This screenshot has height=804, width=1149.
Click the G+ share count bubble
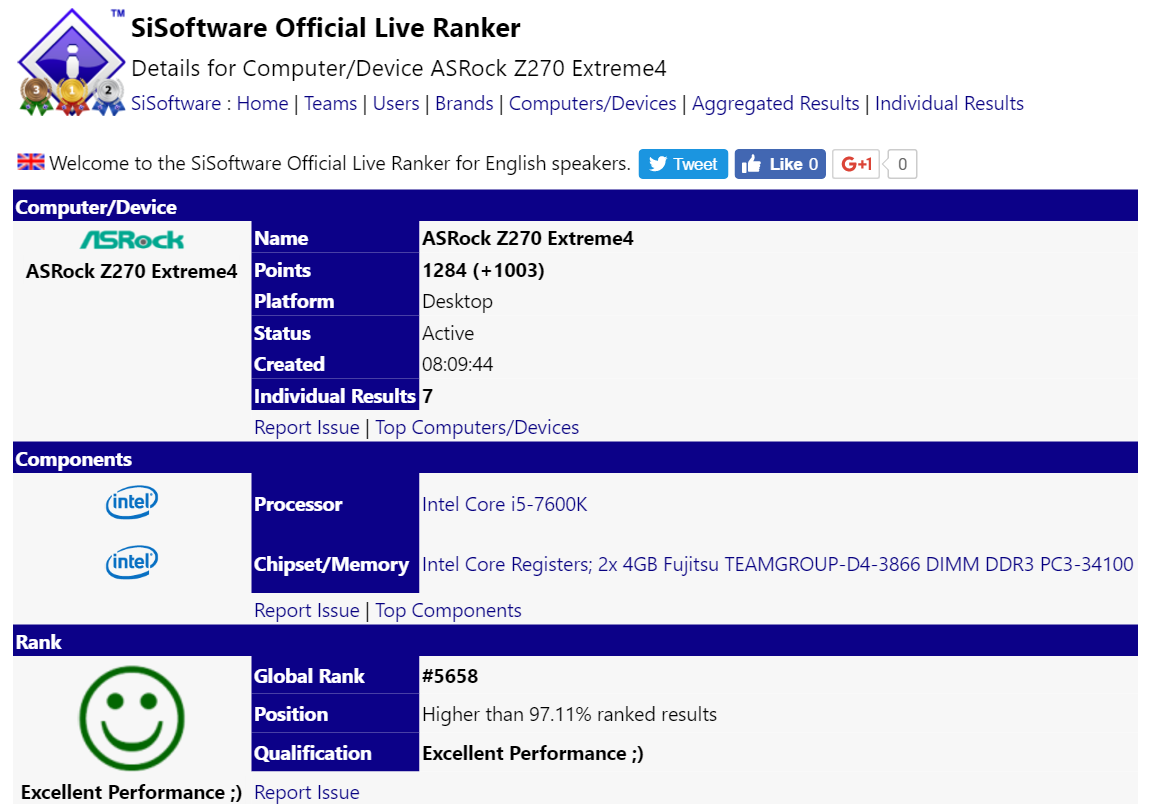point(901,163)
